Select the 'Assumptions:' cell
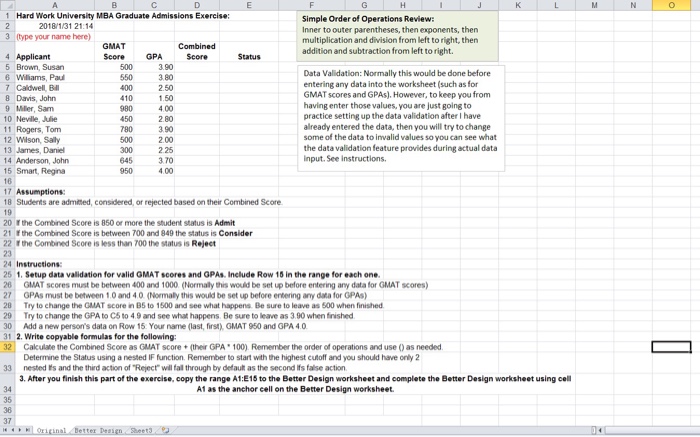The height and width of the screenshot is (437, 700). 54,191
